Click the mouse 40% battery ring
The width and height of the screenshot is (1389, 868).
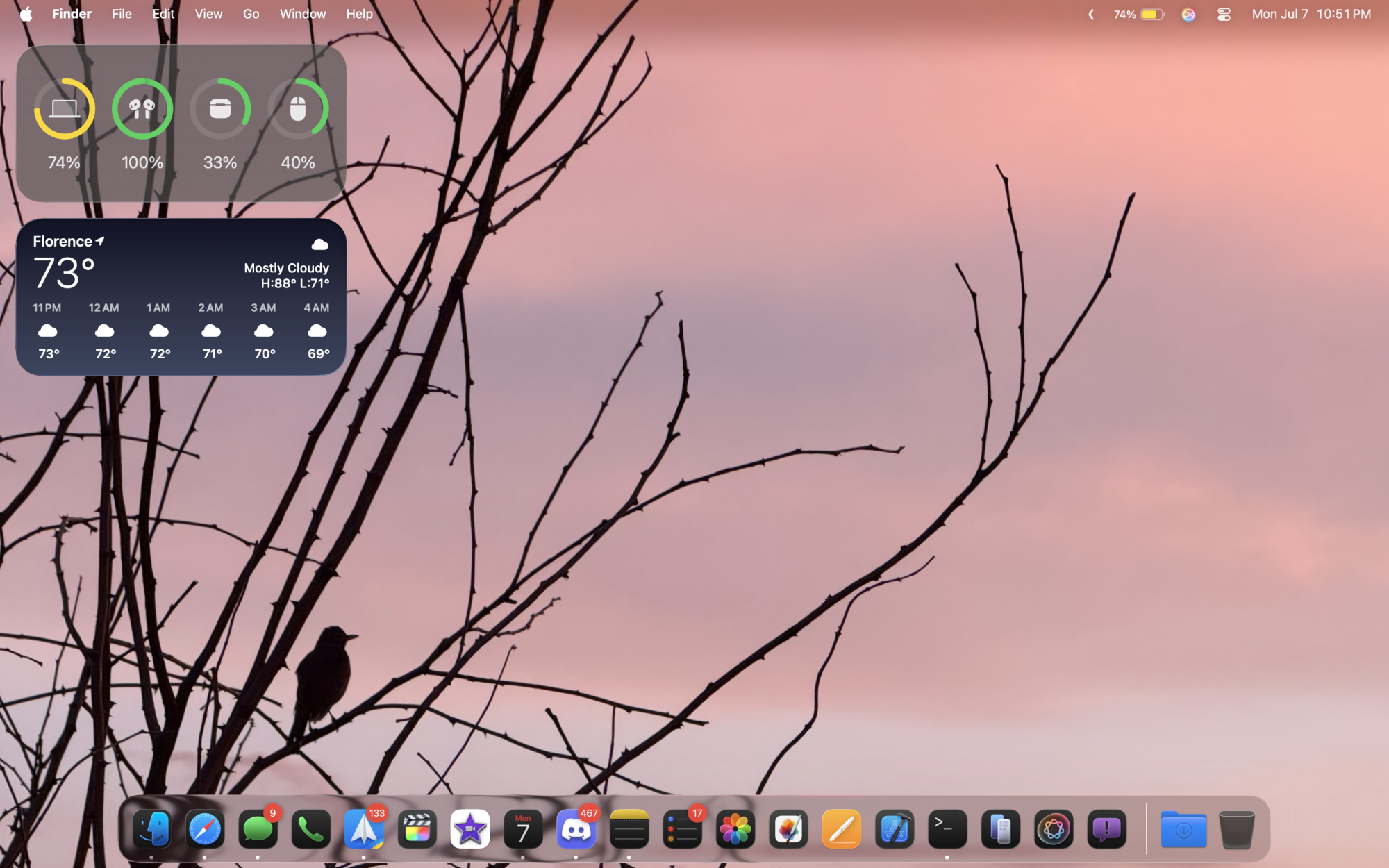(298, 109)
